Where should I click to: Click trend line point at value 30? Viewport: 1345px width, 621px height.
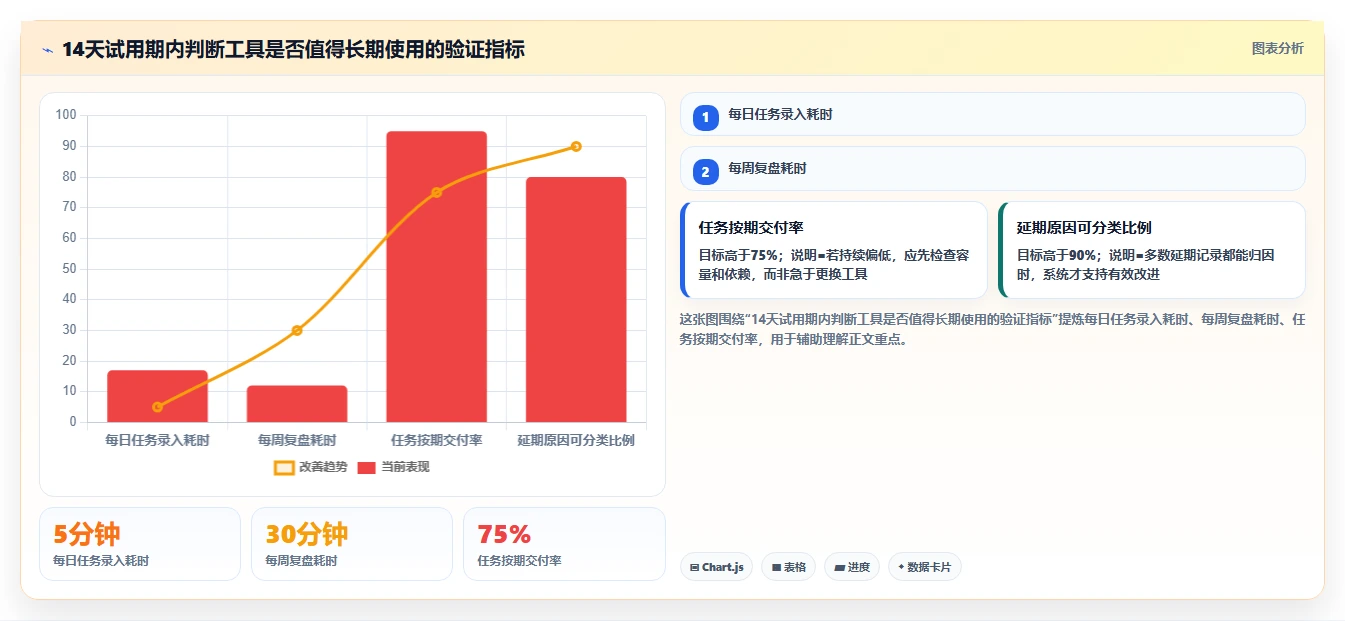[x=297, y=330]
